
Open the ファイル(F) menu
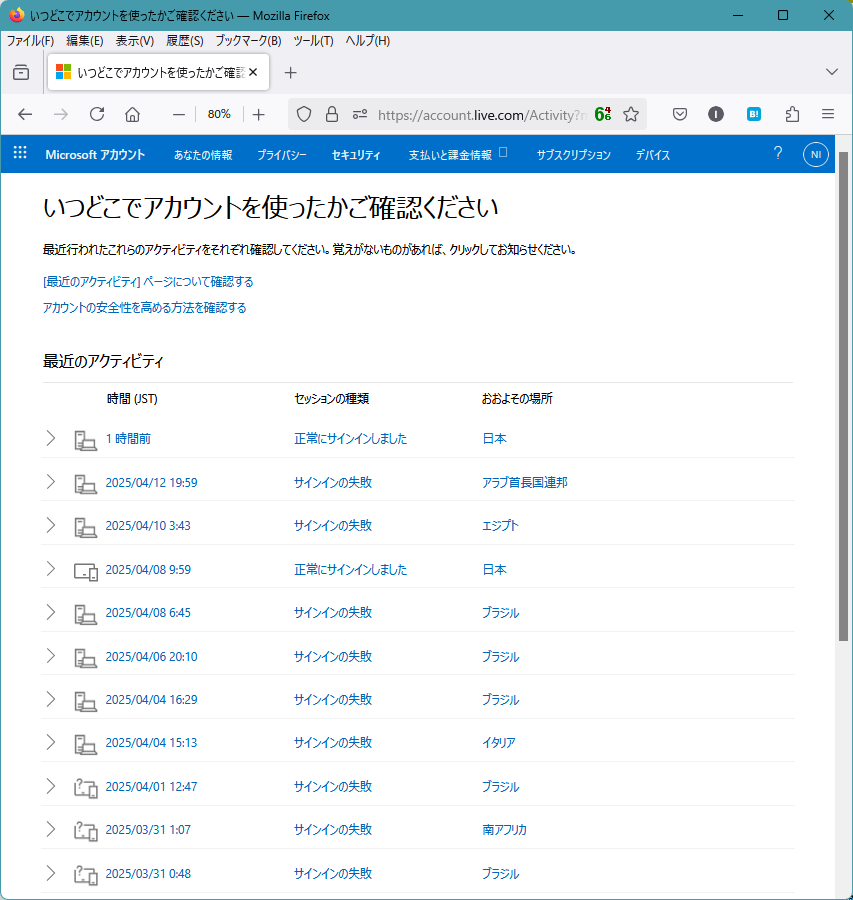(x=30, y=41)
